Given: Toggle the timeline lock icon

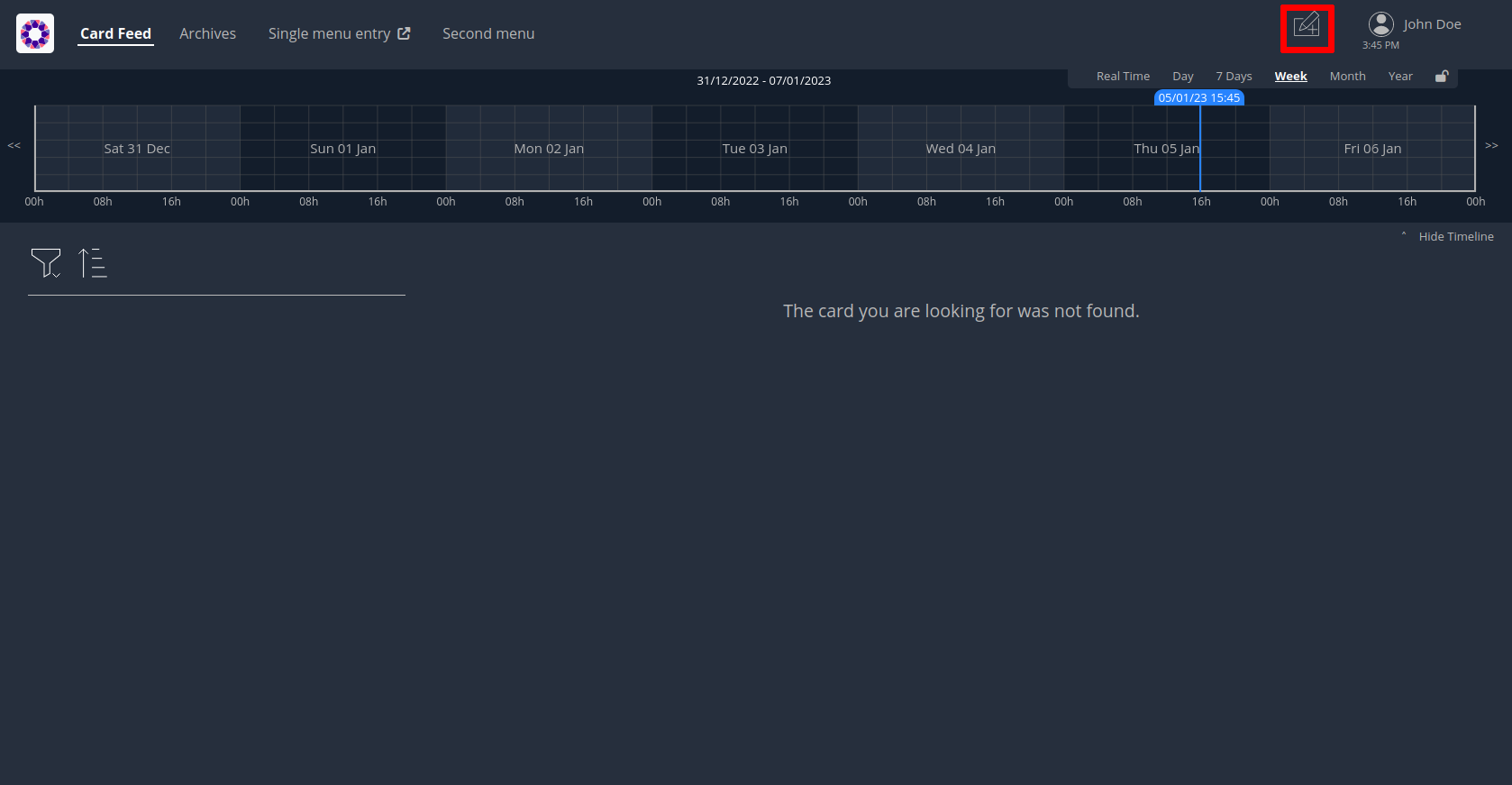Looking at the screenshot, I should coord(1442,77).
